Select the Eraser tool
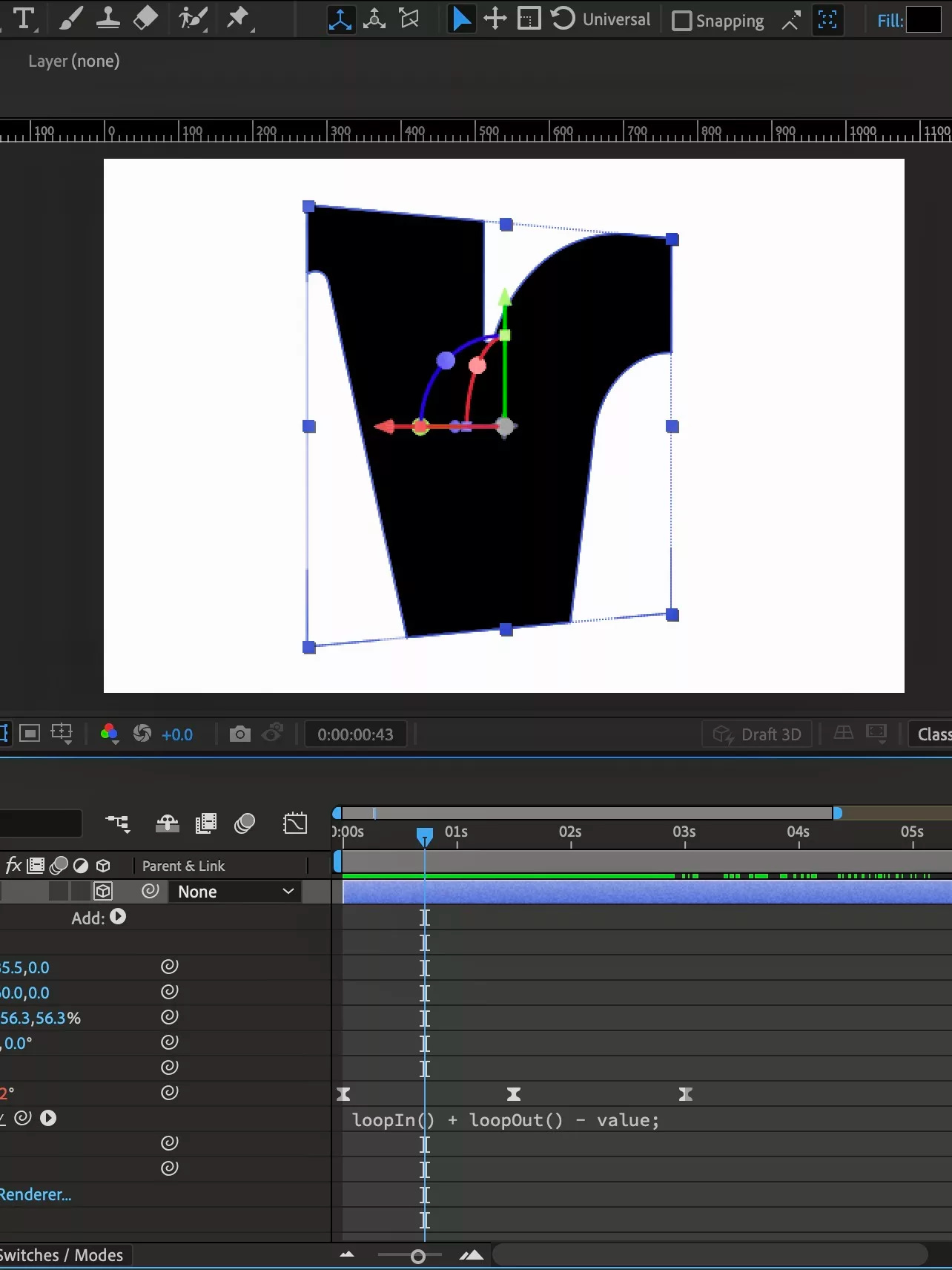Image resolution: width=952 pixels, height=1270 pixels. click(x=145, y=19)
